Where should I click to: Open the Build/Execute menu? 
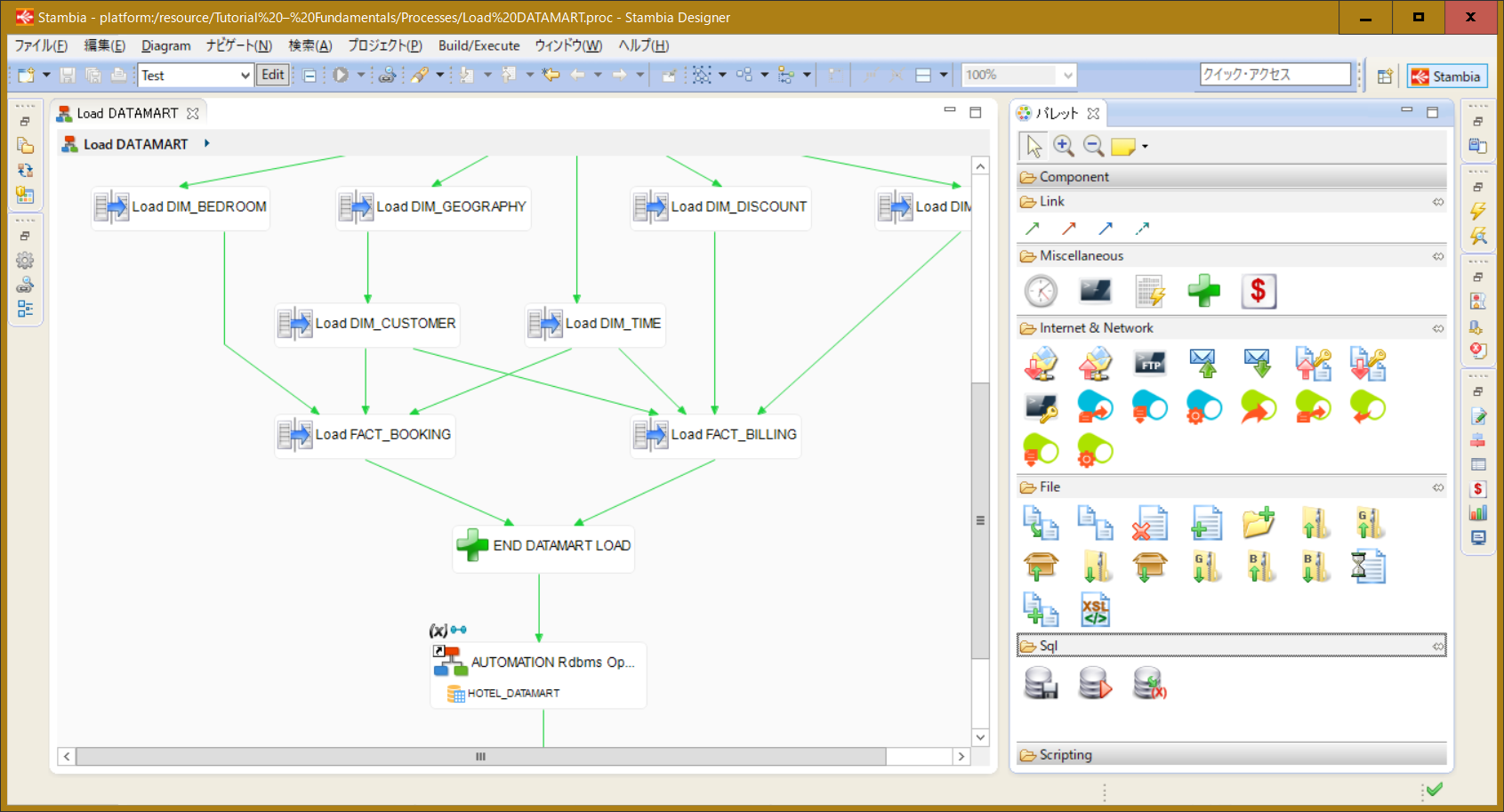[x=479, y=45]
